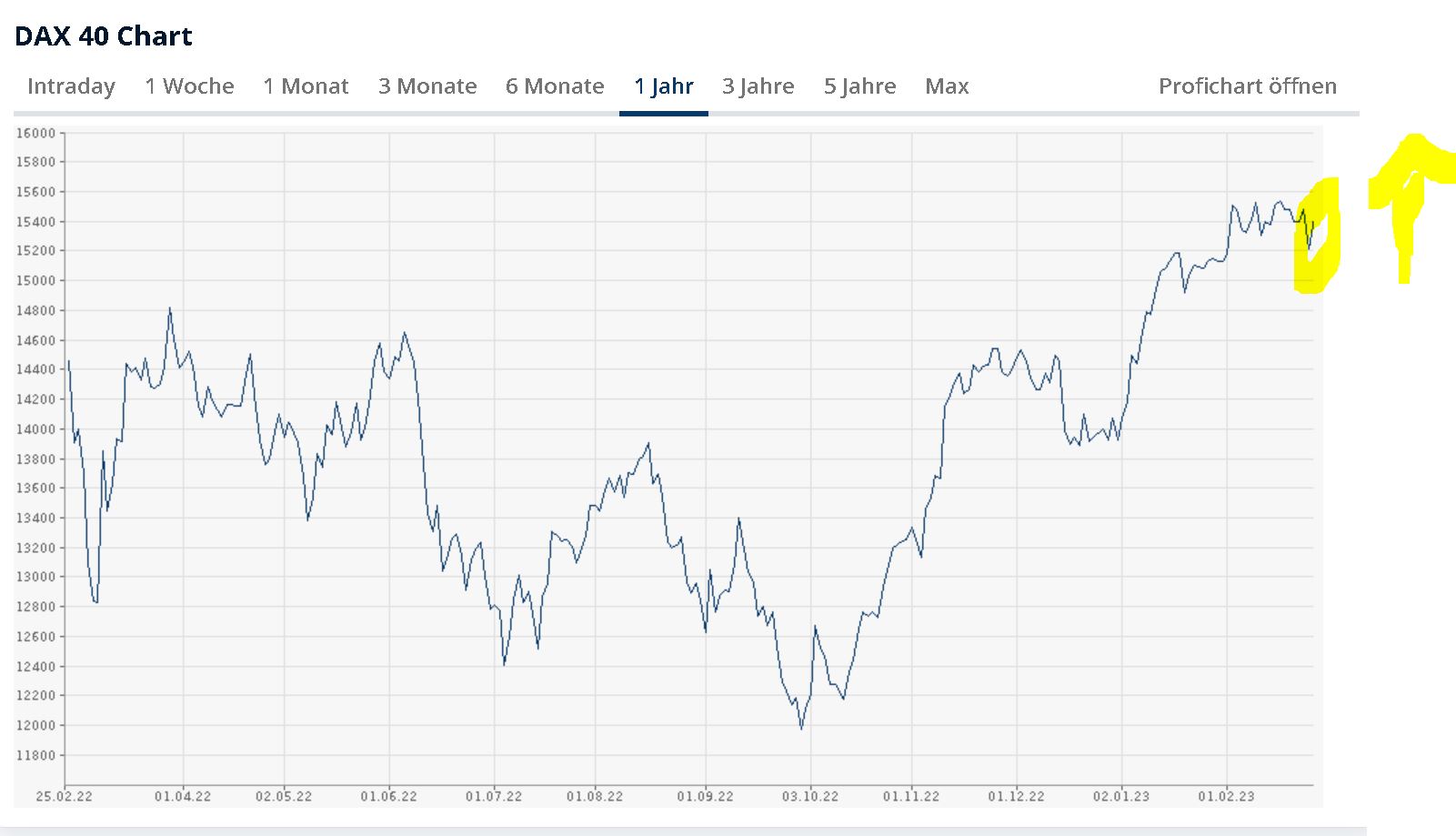The image size is (1456, 836).
Task: Click the 13400 axis value
Action: tap(36, 518)
